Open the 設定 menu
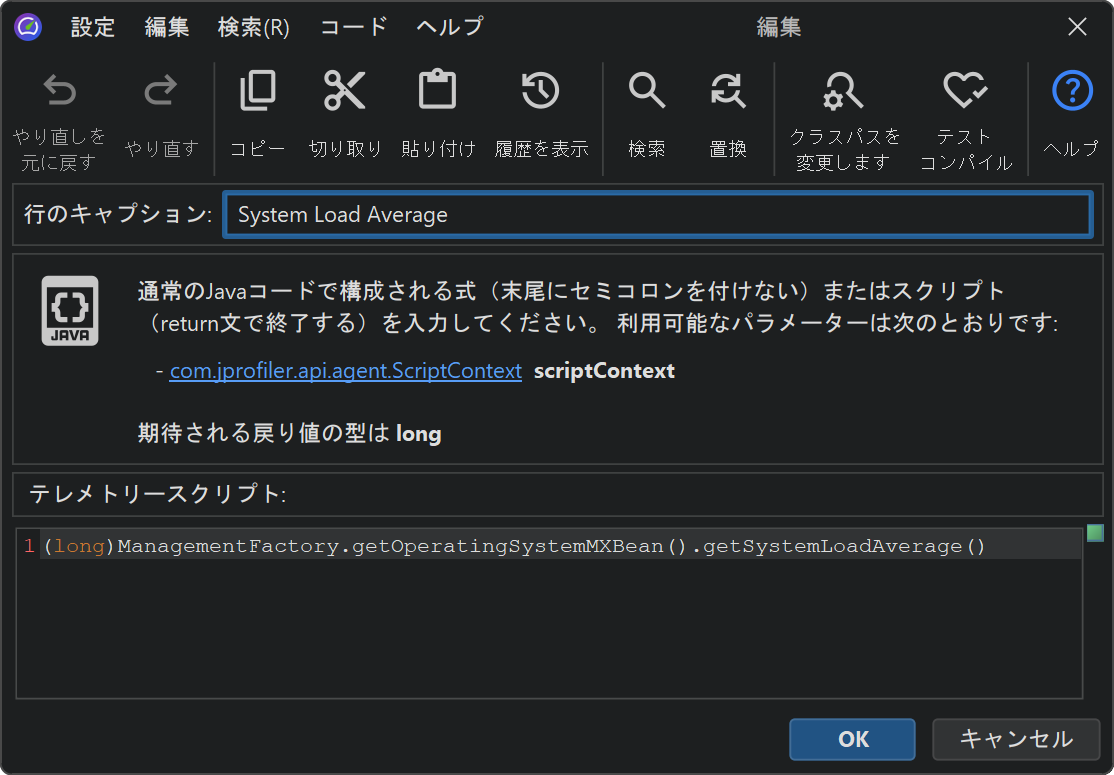 pyautogui.click(x=93, y=27)
